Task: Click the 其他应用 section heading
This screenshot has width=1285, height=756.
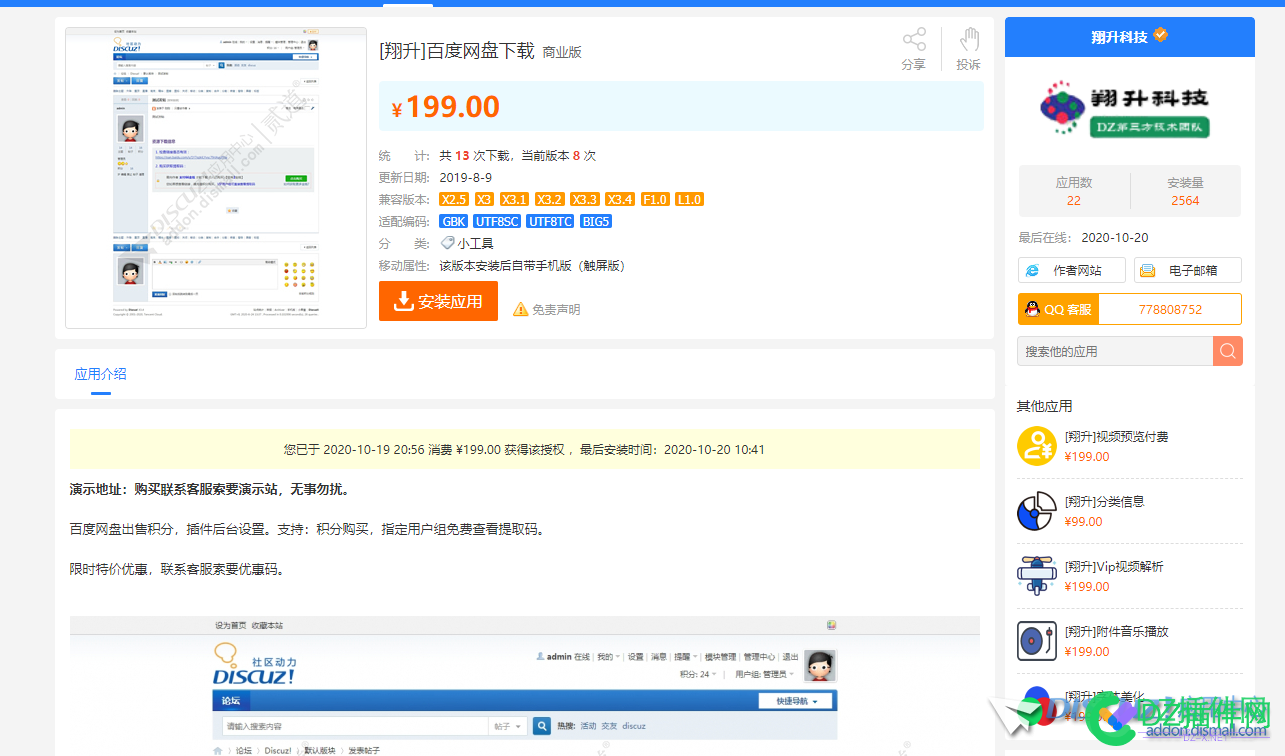Action: coord(1044,406)
